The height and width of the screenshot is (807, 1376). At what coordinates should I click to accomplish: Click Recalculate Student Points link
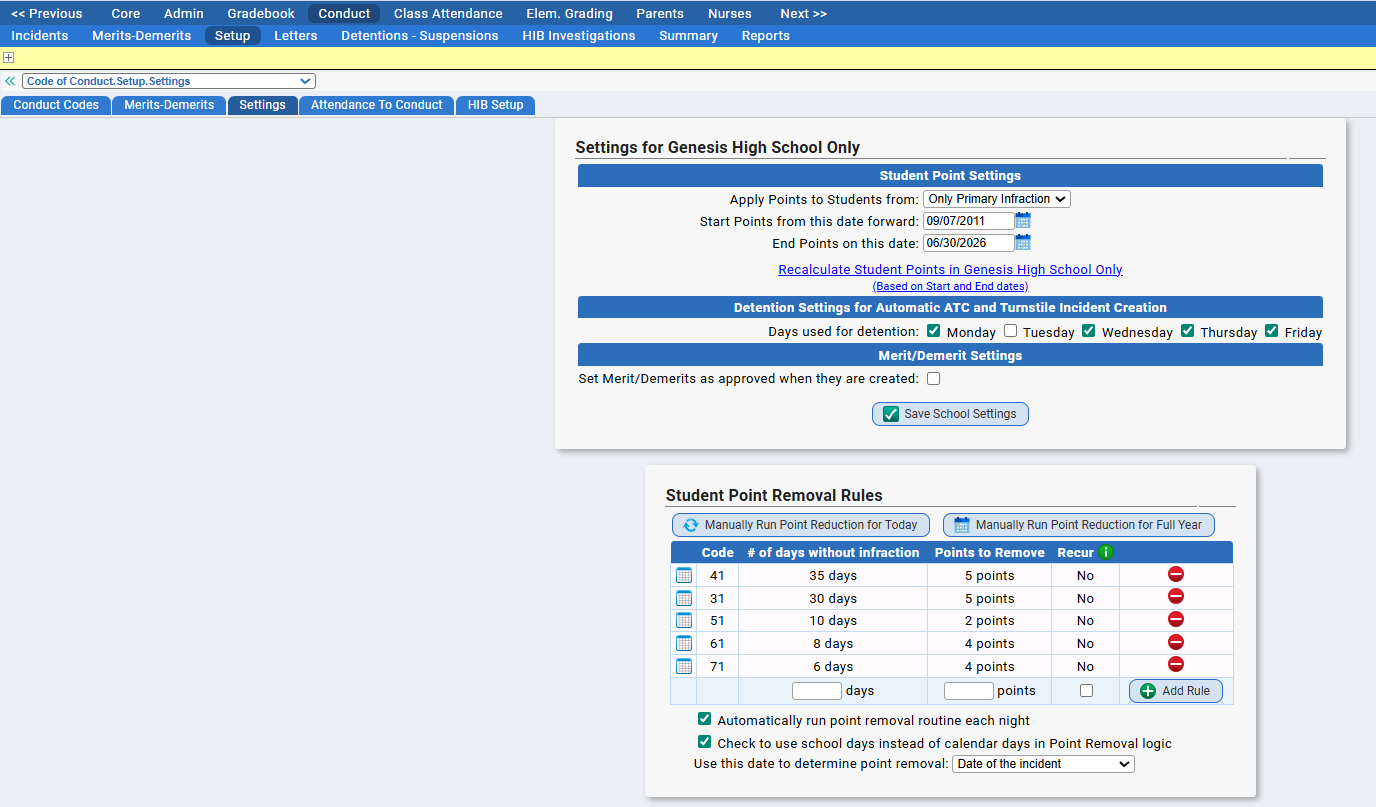click(x=950, y=270)
